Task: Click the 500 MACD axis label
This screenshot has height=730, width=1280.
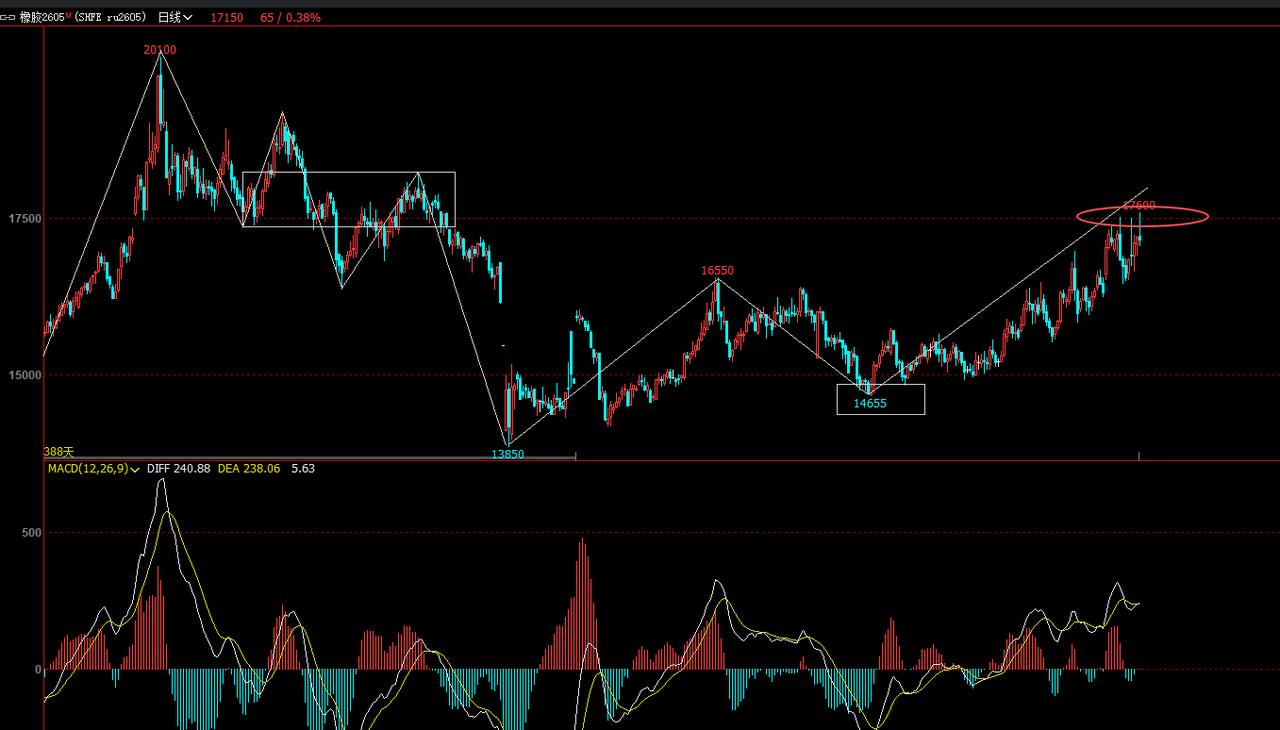Action: (x=32, y=533)
